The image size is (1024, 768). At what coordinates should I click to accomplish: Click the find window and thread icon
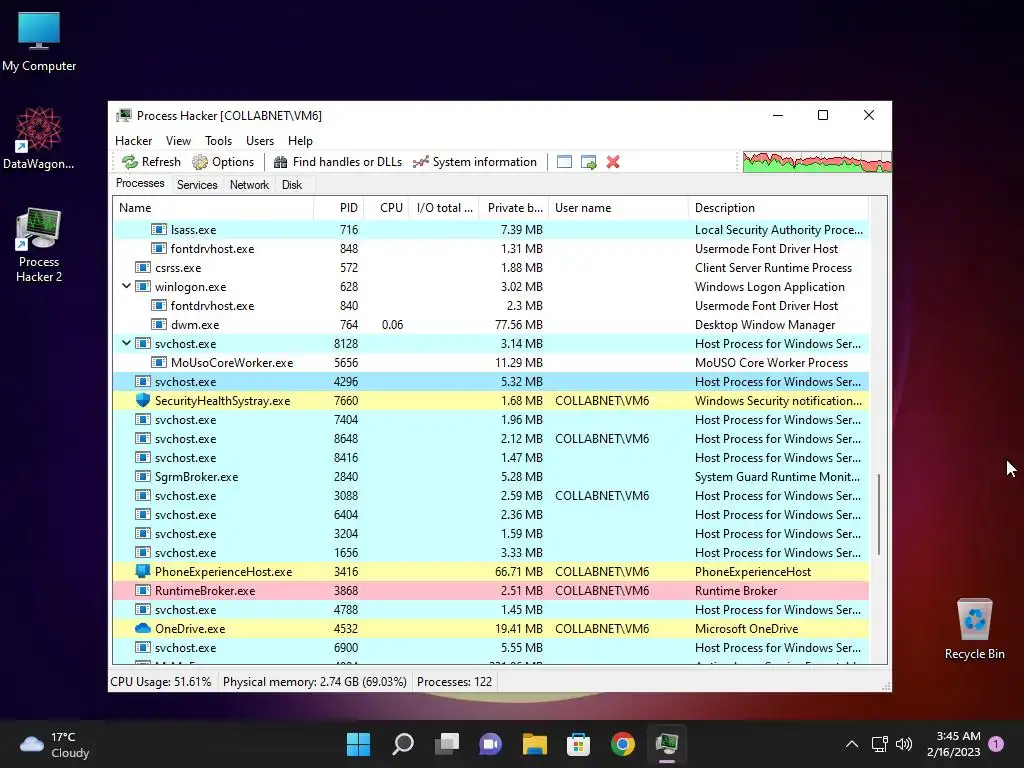click(x=588, y=162)
